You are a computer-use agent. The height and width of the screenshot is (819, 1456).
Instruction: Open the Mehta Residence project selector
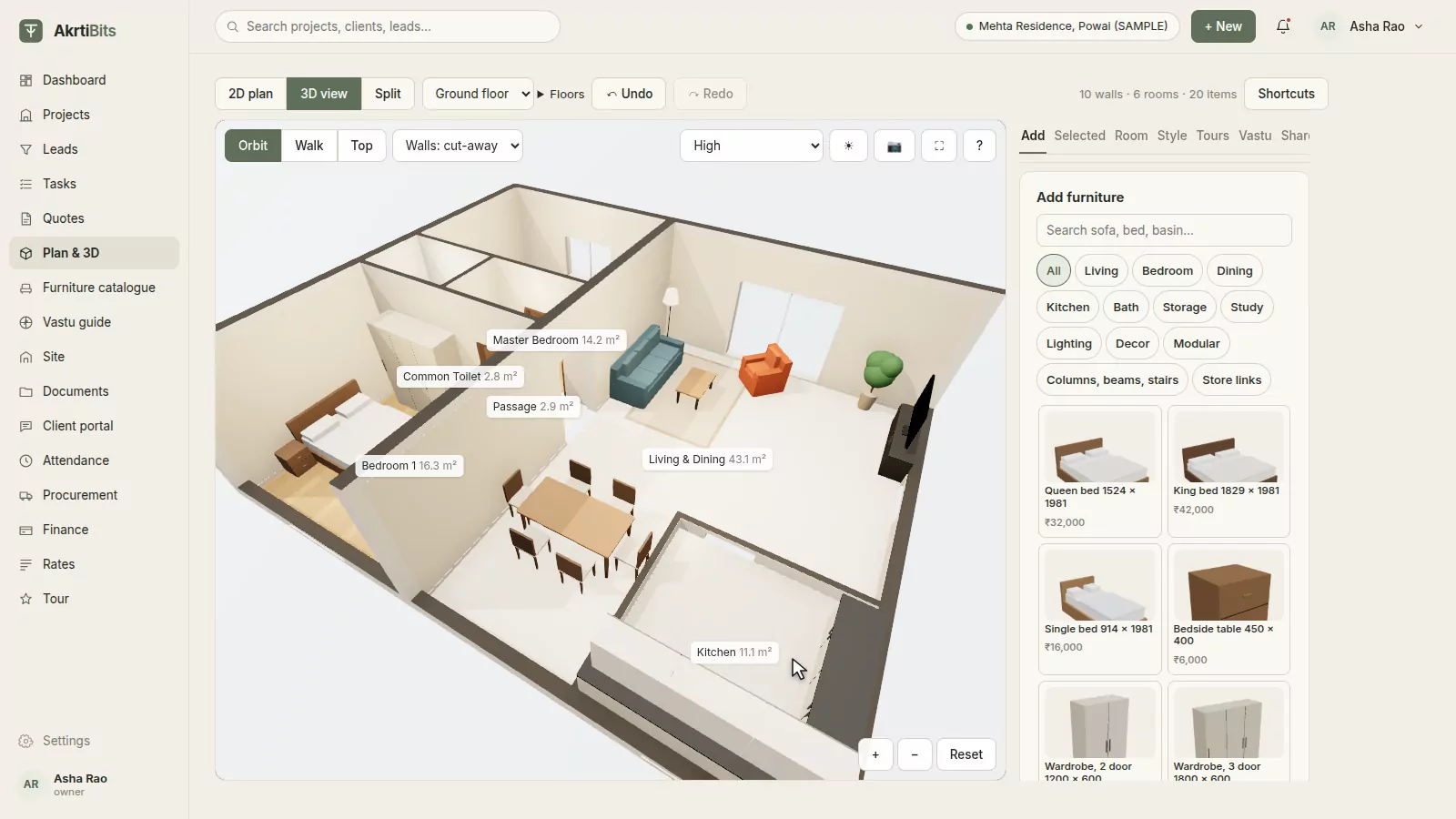(x=1067, y=26)
